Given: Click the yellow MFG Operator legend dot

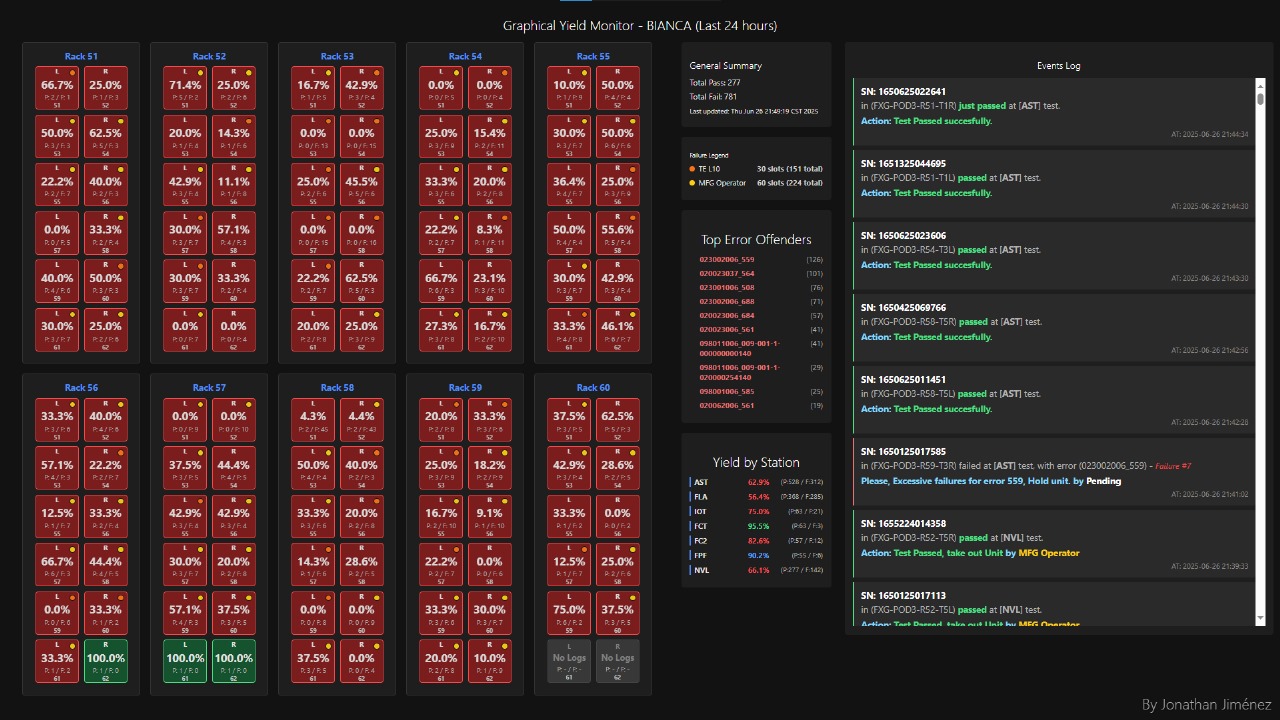Looking at the screenshot, I should coord(692,183).
